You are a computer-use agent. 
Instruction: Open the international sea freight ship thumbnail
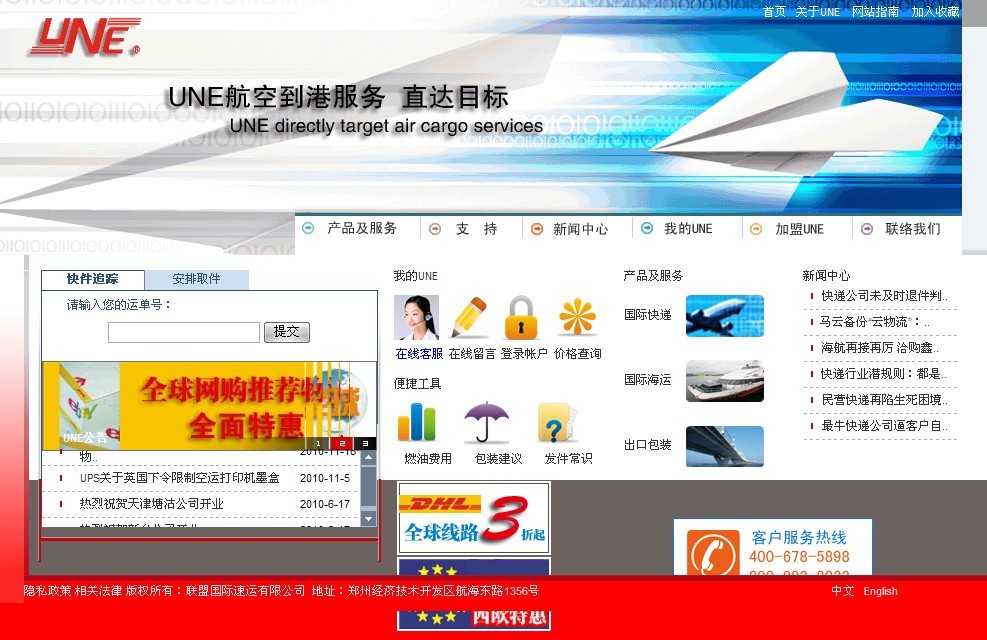point(724,381)
